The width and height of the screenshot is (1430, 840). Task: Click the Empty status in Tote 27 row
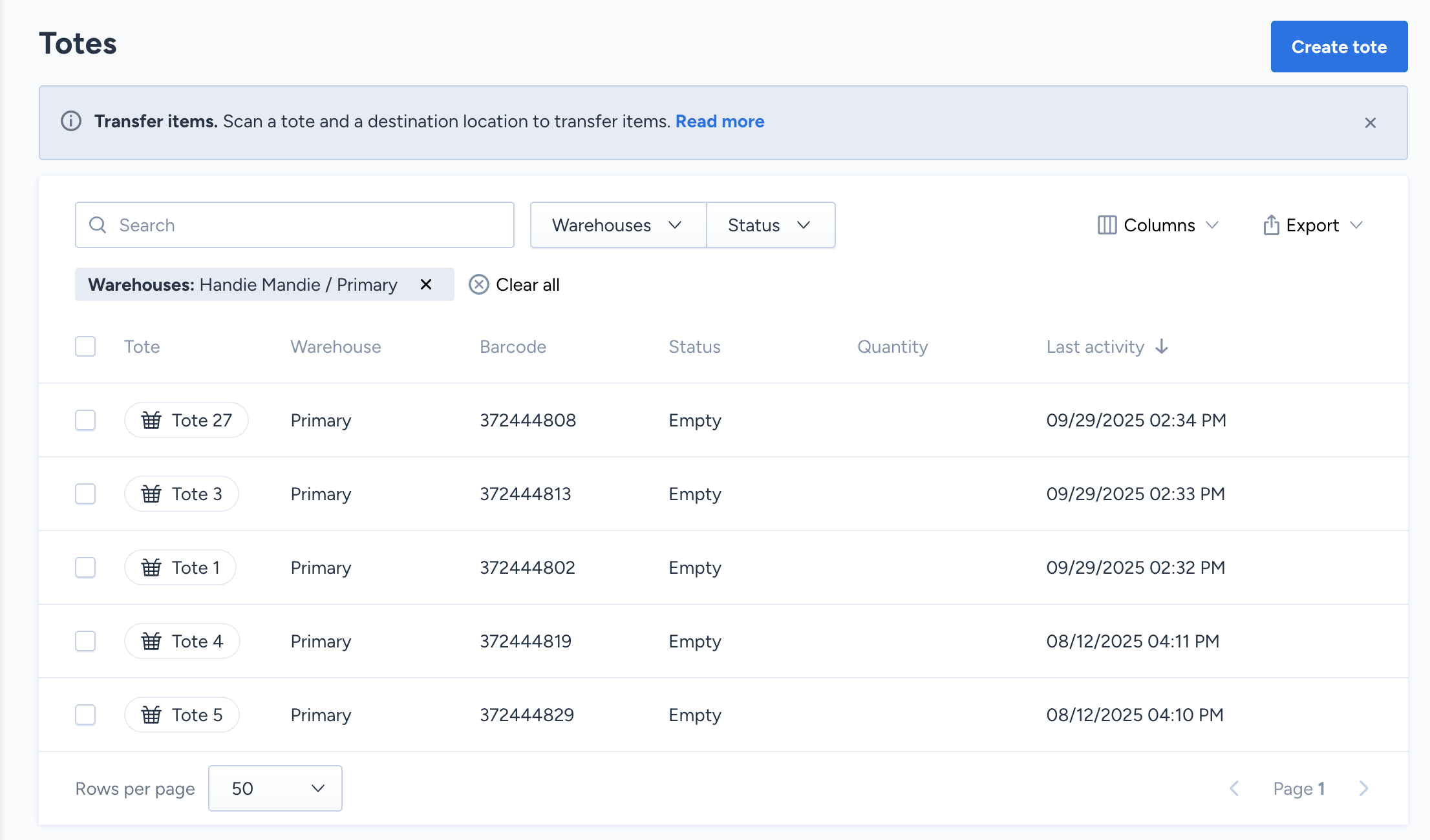tap(694, 421)
